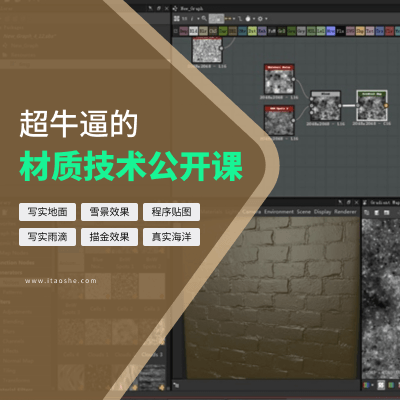Viewport: 400px width, 400px height.
Task: Toggle the highlighted button after the magnifier
Action: pyautogui.click(x=217, y=18)
